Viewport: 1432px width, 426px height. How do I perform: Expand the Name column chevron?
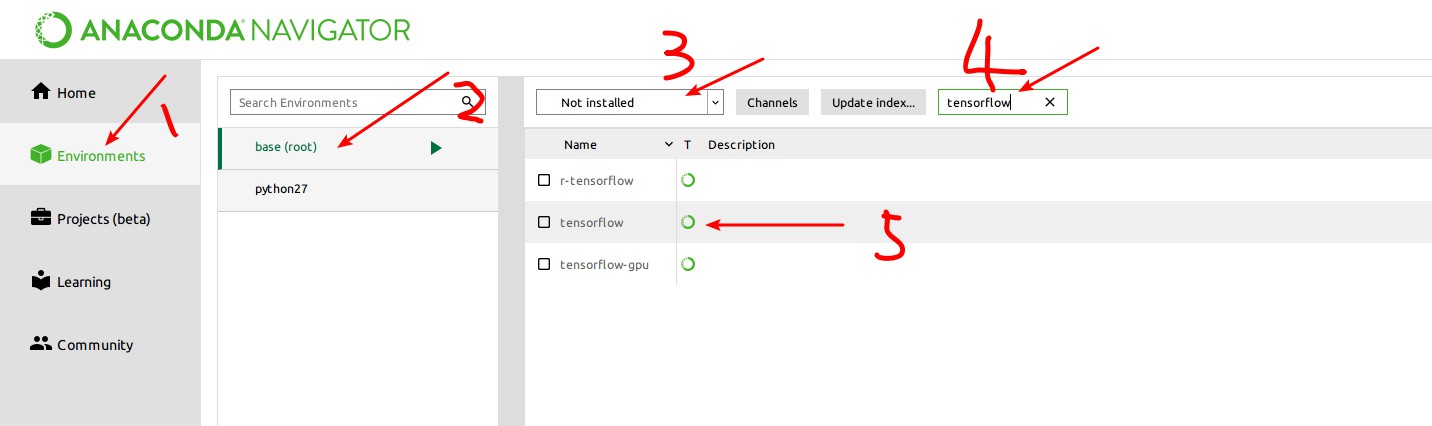[x=669, y=145]
